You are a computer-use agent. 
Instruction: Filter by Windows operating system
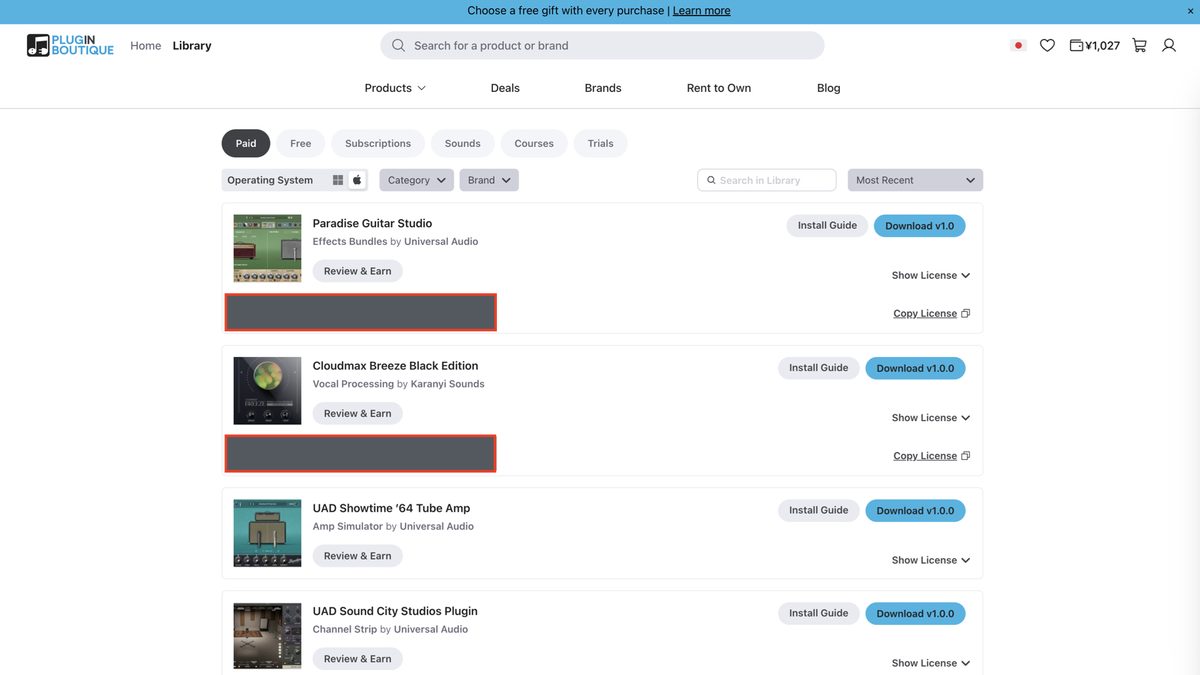click(x=338, y=180)
